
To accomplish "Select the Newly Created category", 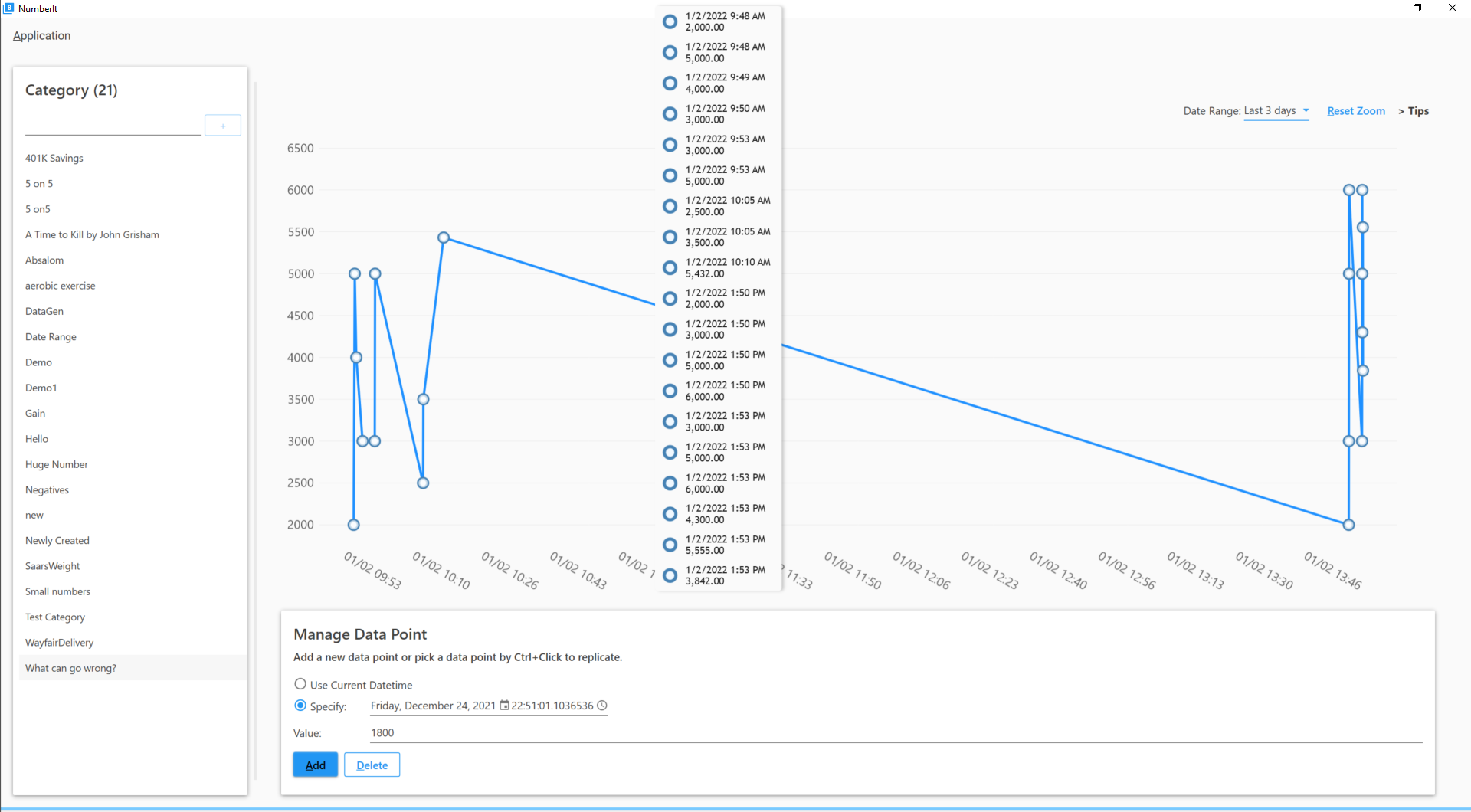I will click(132, 540).
